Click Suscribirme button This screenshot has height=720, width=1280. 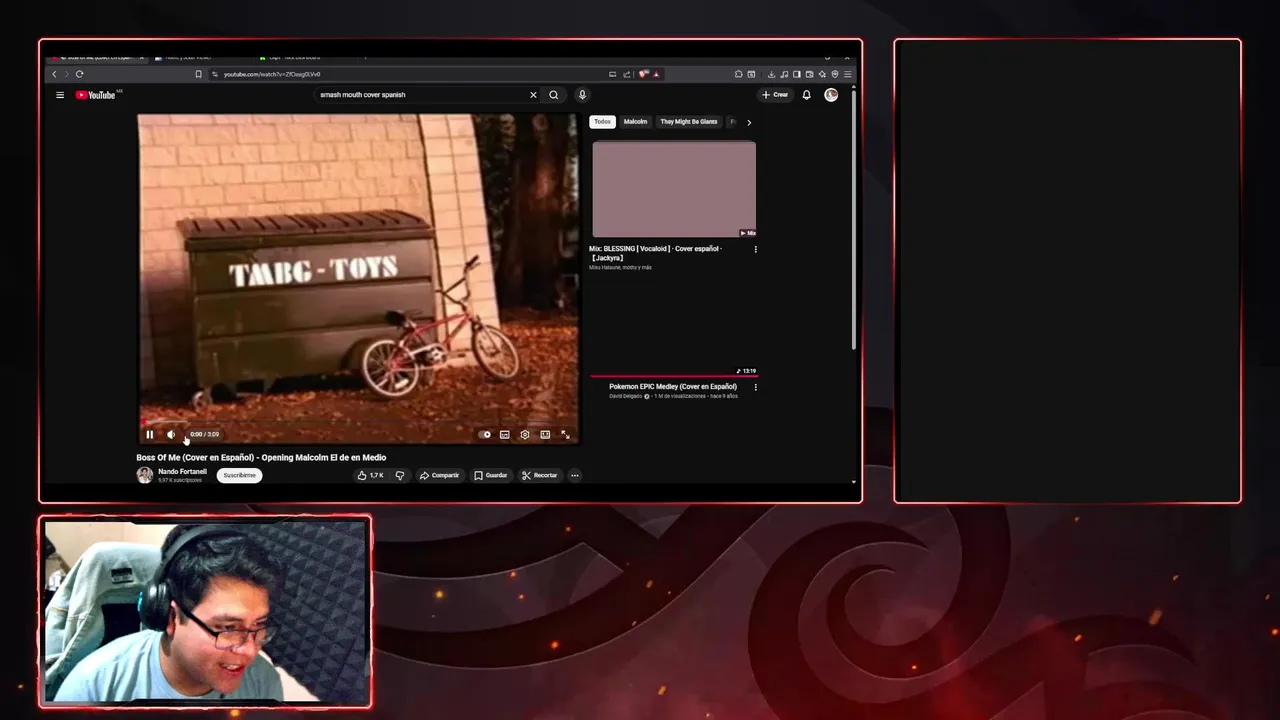click(x=239, y=476)
